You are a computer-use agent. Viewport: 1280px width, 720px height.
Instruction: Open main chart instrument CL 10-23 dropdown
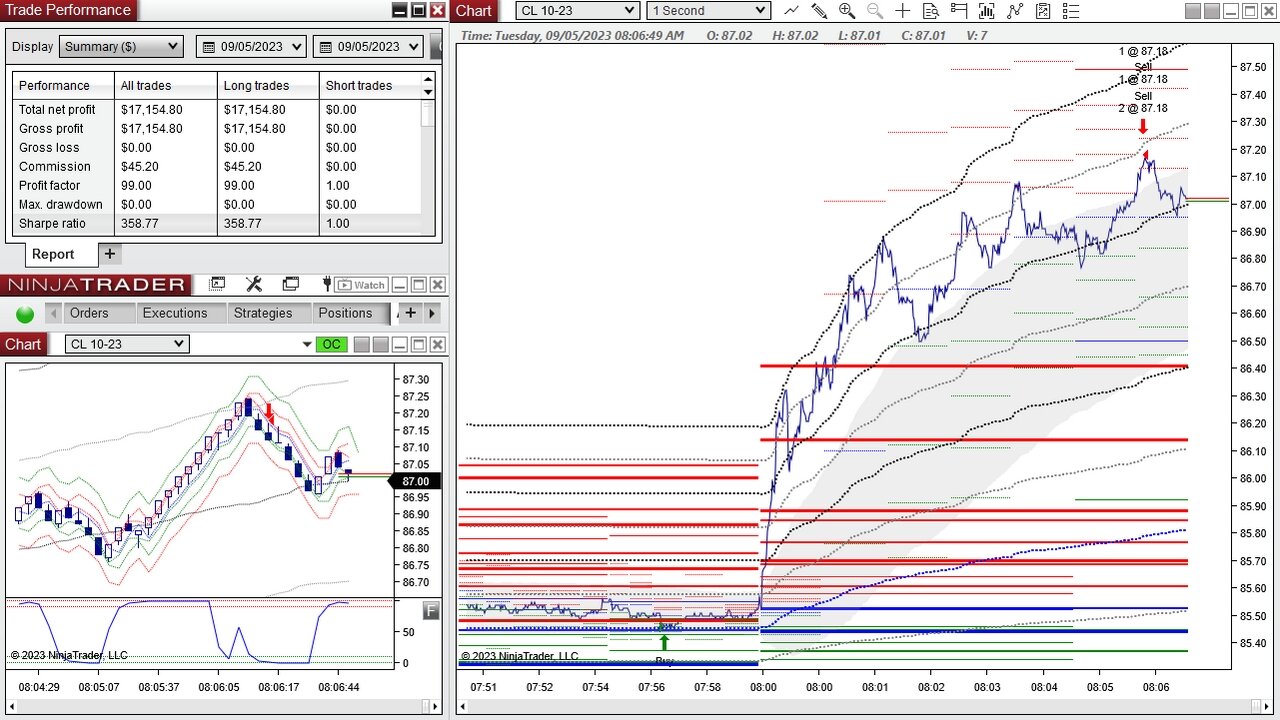point(577,11)
